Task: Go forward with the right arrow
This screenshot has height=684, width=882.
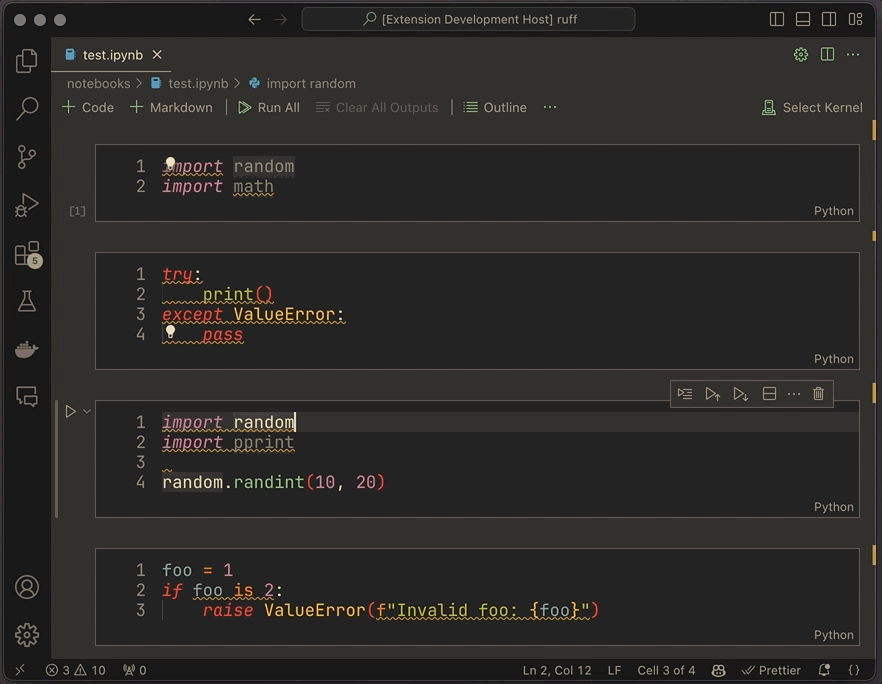Action: tap(281, 20)
